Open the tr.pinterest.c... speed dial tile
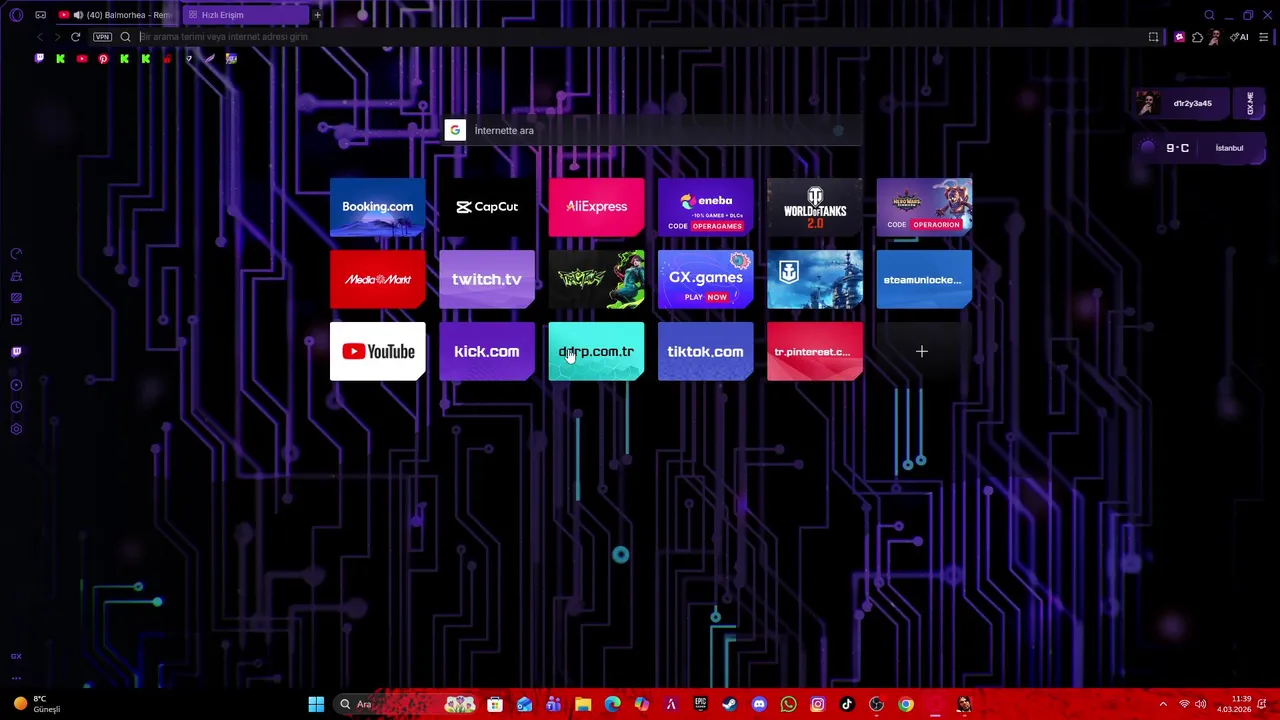The image size is (1280, 720). coord(815,352)
